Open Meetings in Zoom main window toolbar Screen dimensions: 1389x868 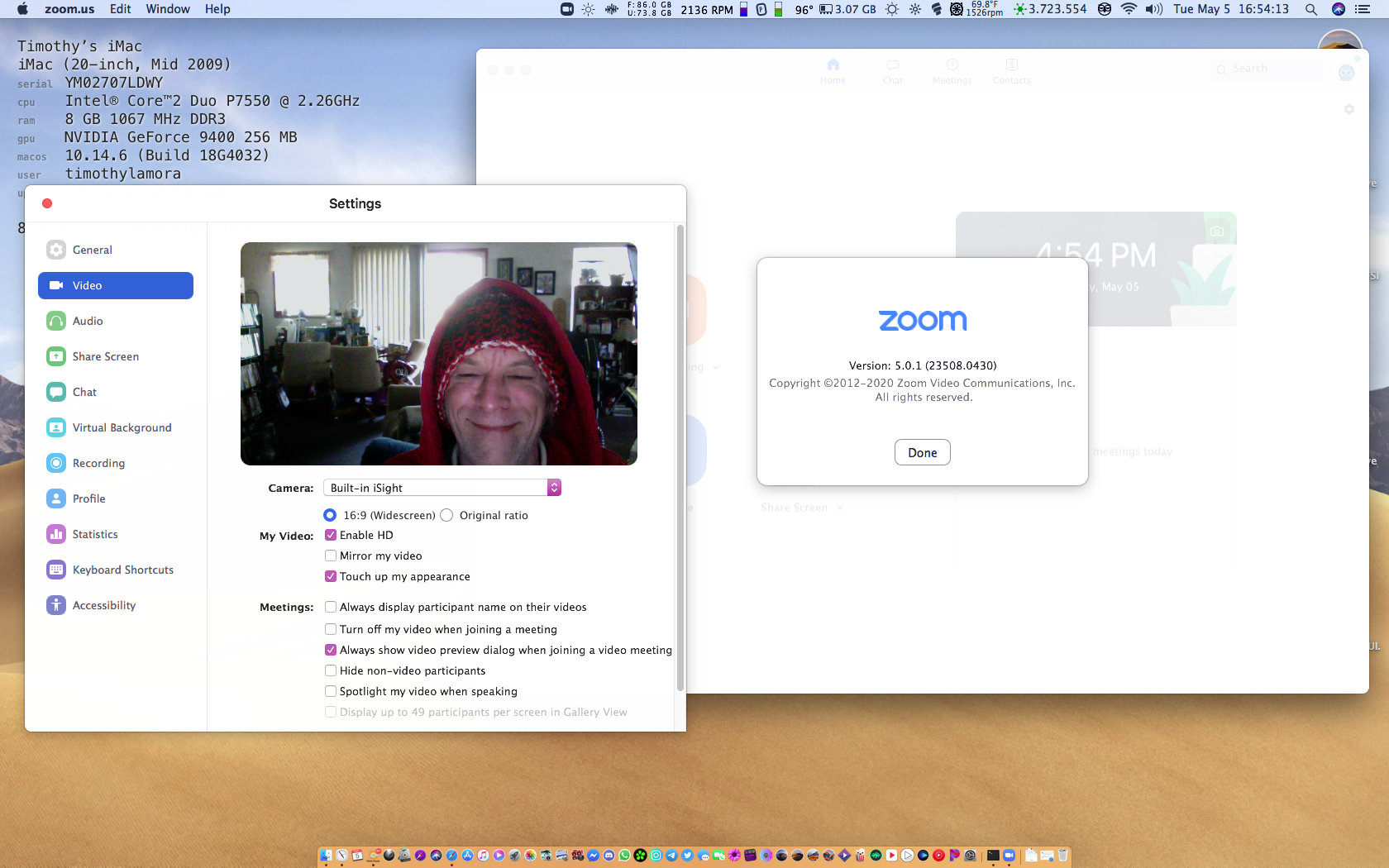click(x=952, y=70)
